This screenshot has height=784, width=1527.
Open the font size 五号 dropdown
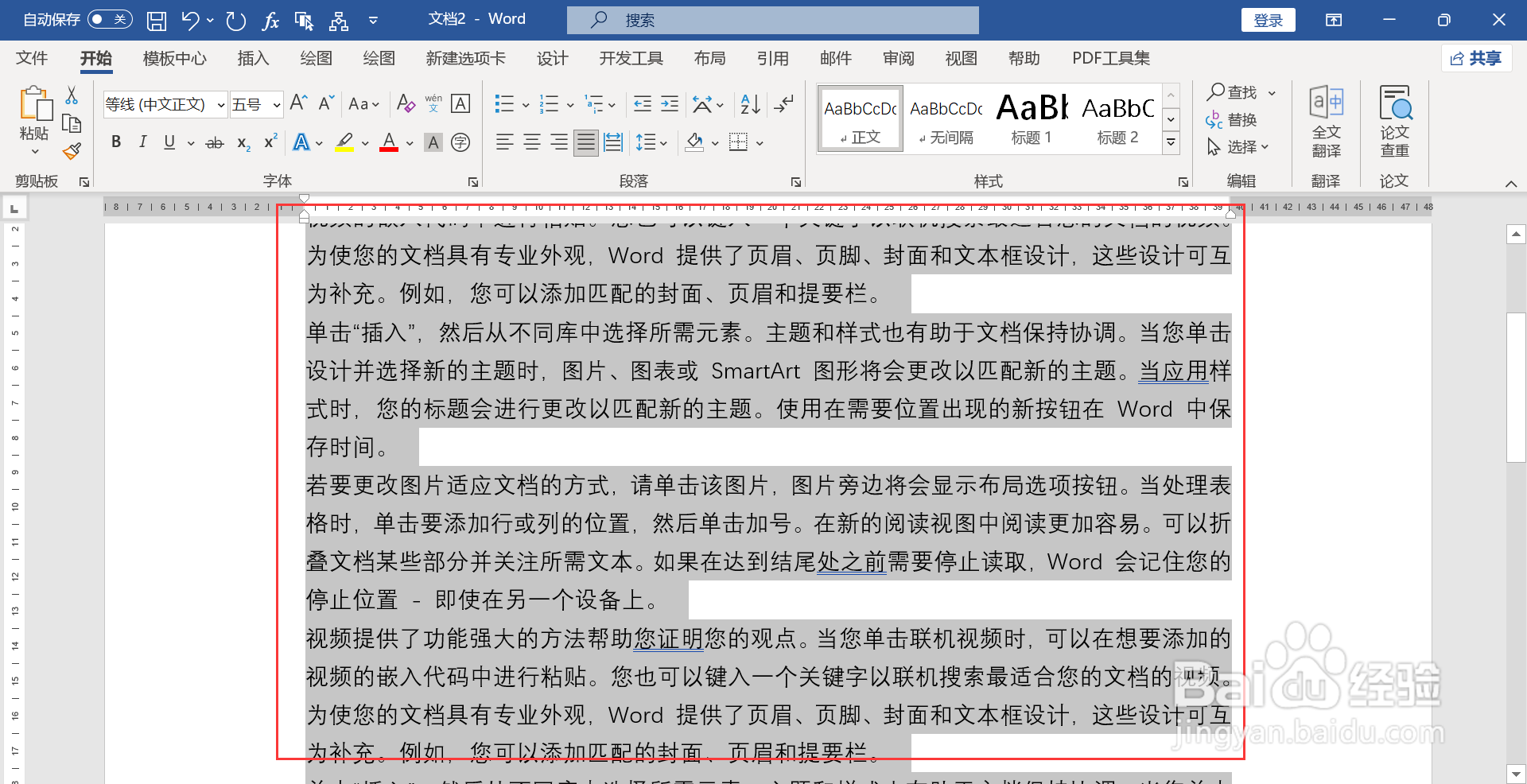[276, 105]
